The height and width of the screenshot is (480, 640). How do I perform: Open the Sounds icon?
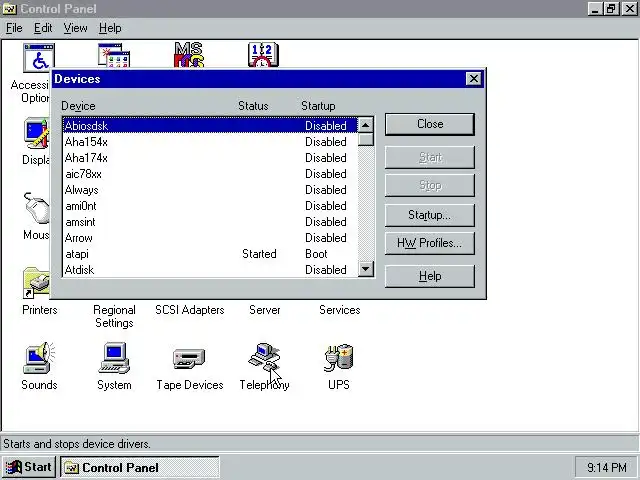[39, 358]
